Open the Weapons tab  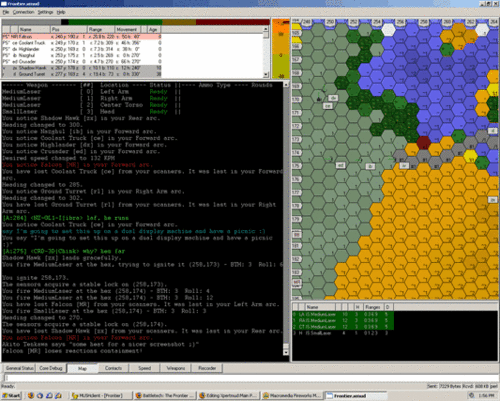tap(176, 368)
